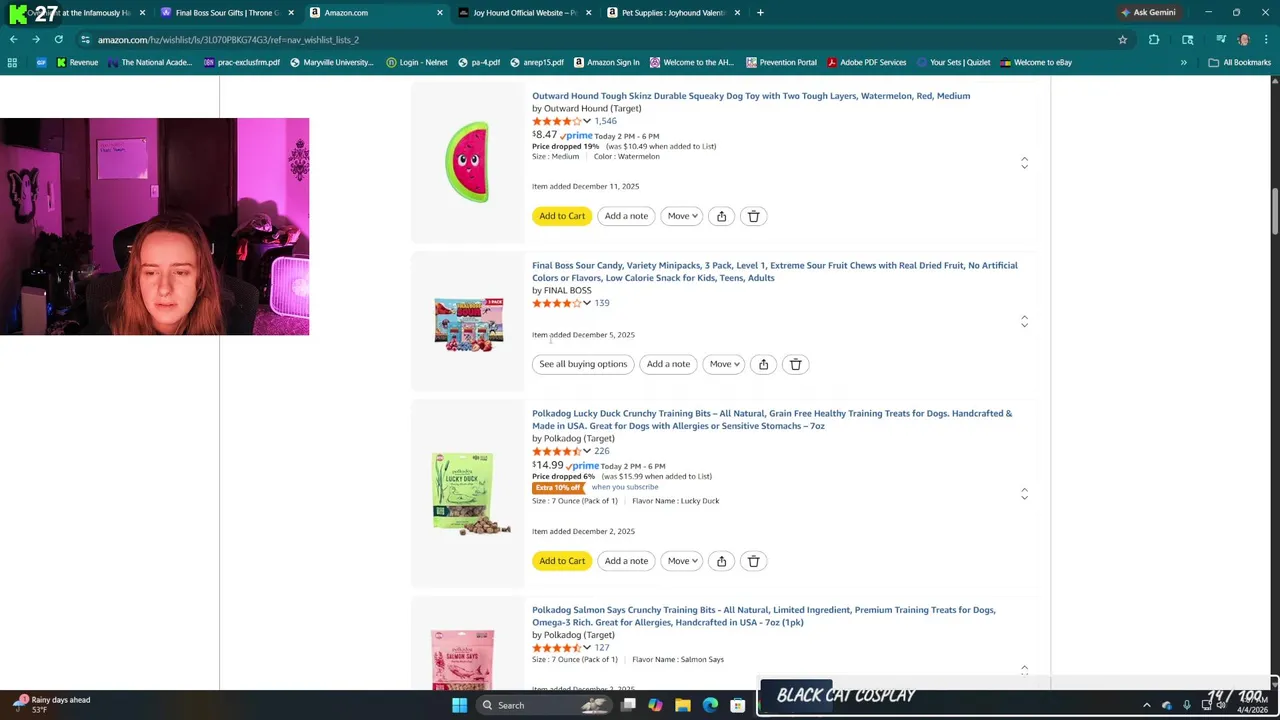Expand the rating dropdown for Final Boss candy

[x=587, y=303]
